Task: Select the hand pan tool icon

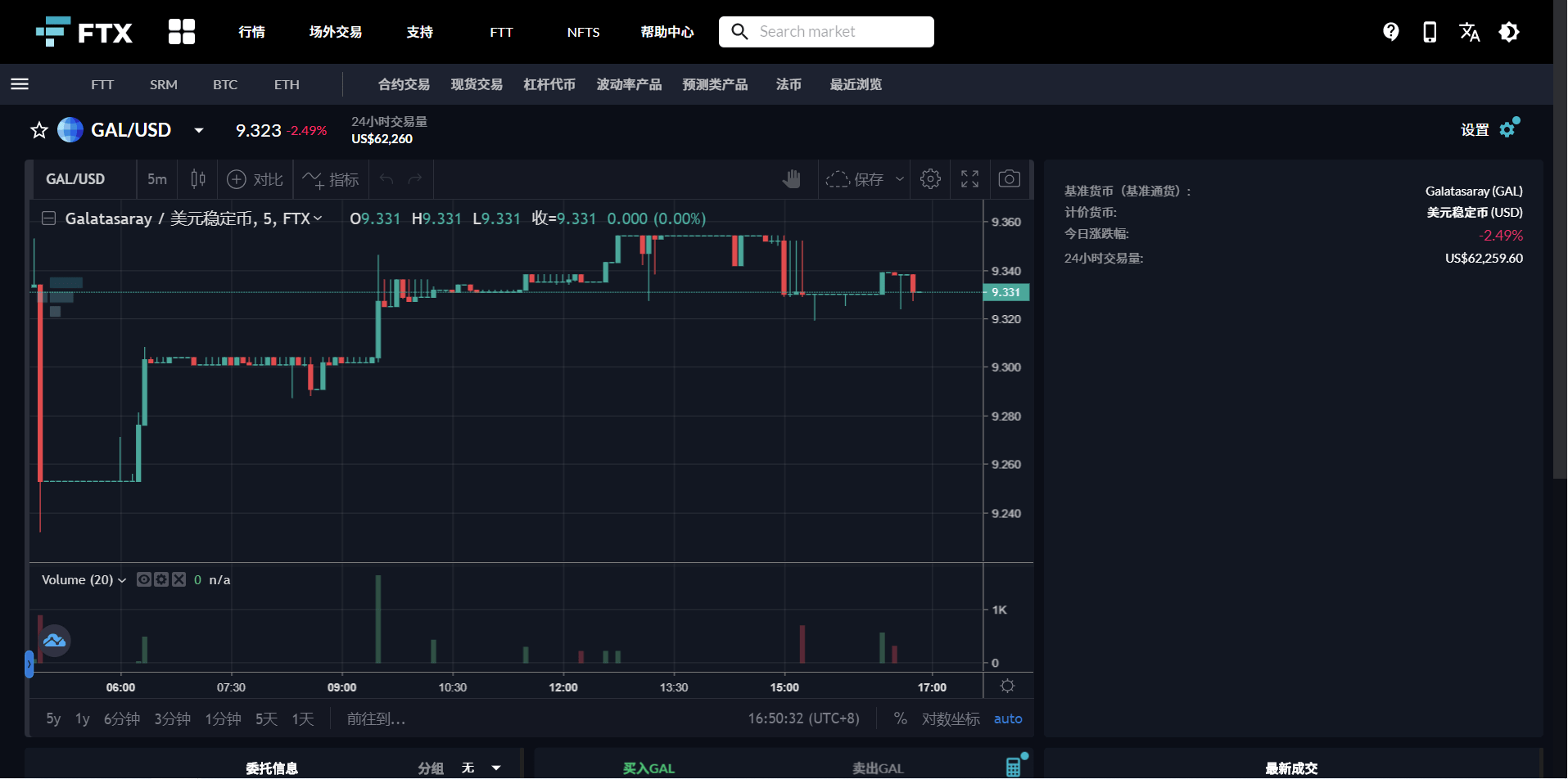Action: (791, 179)
